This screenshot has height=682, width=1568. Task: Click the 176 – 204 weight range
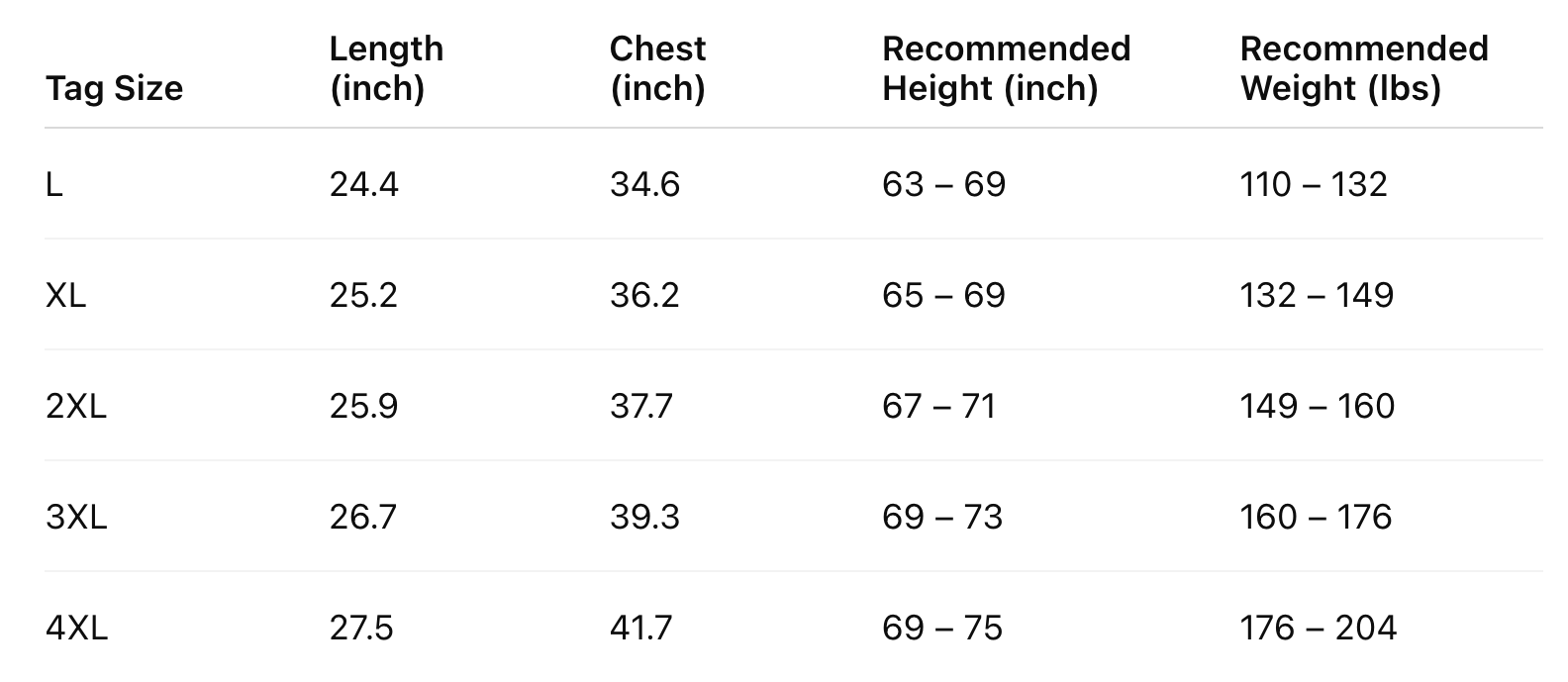coord(1318,628)
